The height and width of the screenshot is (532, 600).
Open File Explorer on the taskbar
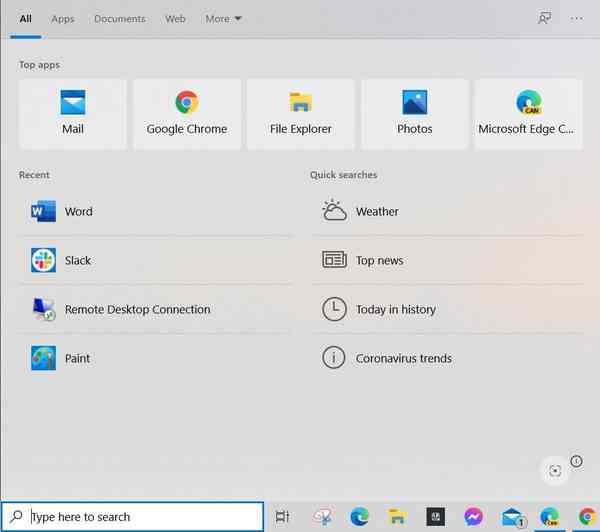[x=397, y=517]
